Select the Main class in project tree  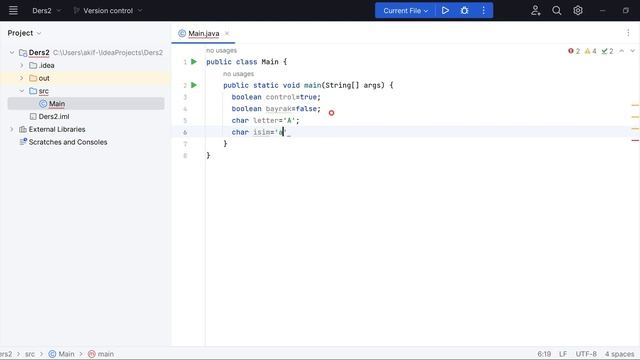point(57,104)
